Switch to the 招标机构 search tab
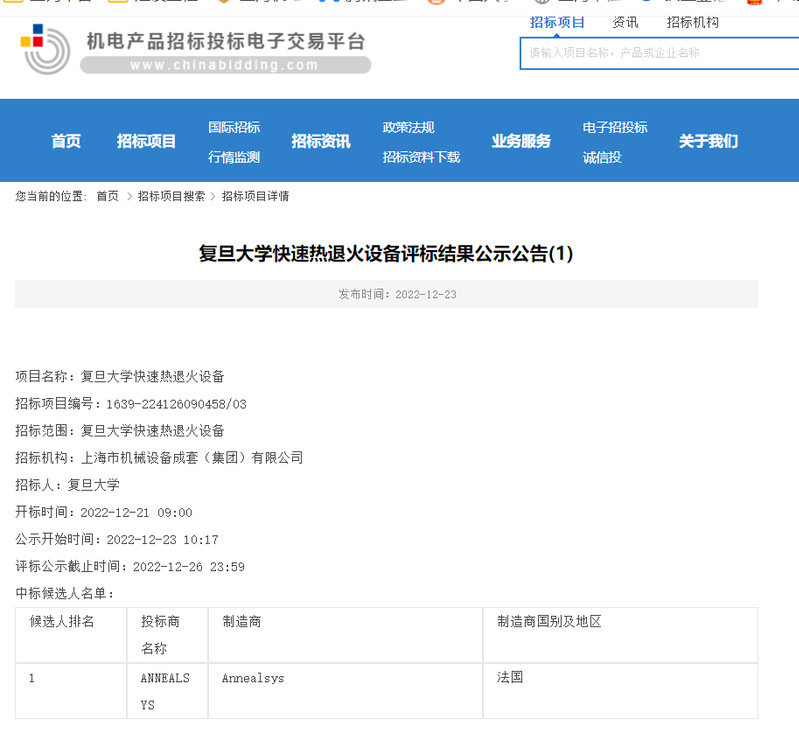Viewport: 799px width, 747px height. coord(692,22)
